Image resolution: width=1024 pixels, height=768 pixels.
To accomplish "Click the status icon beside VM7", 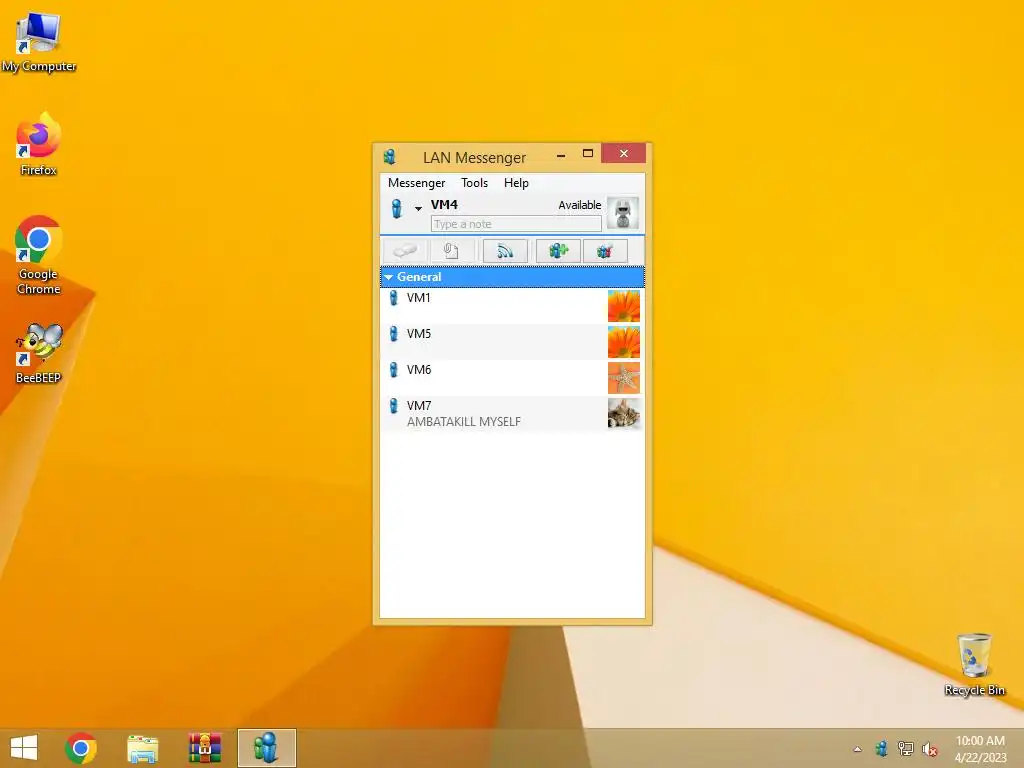I will (394, 406).
